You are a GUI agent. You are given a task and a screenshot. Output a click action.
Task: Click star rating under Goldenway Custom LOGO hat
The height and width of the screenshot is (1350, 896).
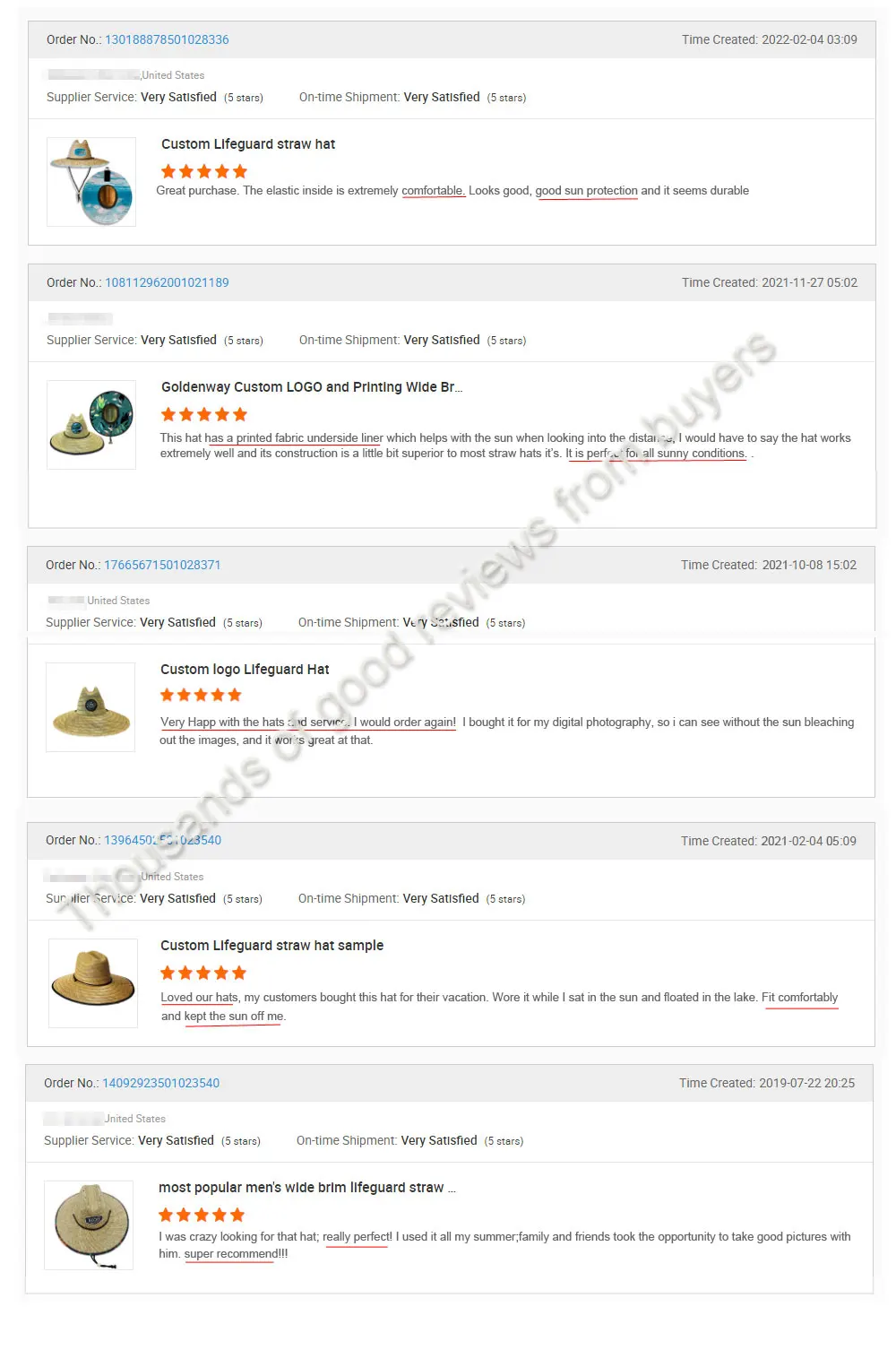[204, 414]
